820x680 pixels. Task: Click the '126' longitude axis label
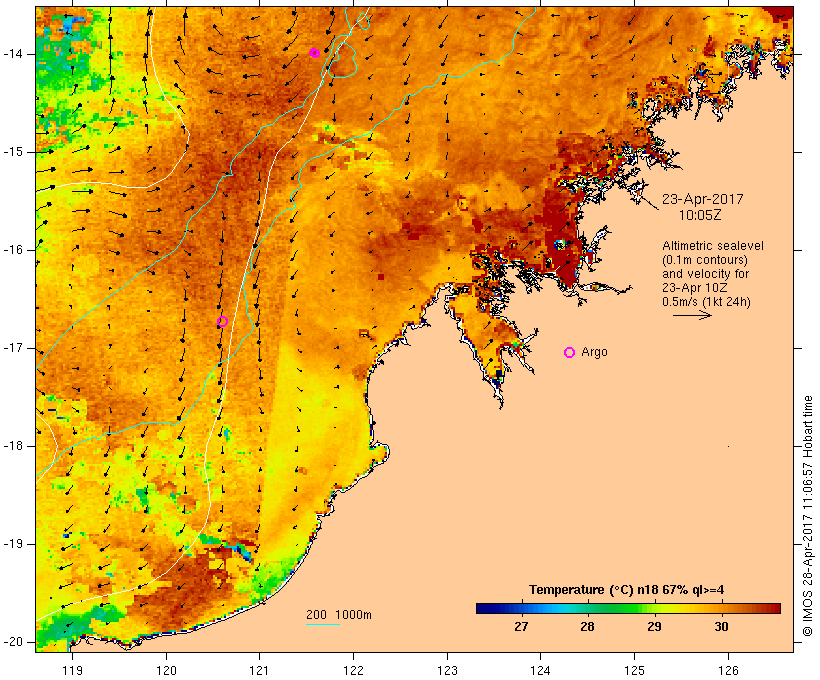[x=728, y=670]
